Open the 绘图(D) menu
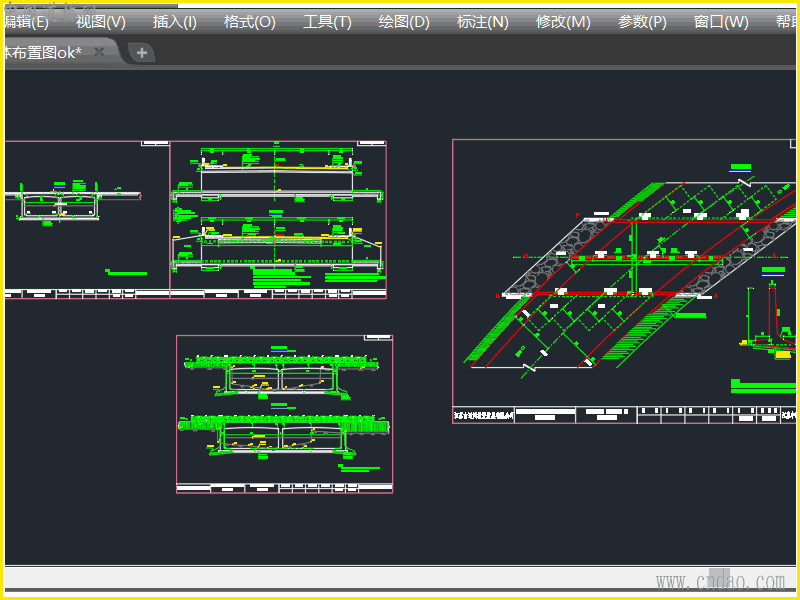Screen dimensions: 800x600 tap(404, 22)
